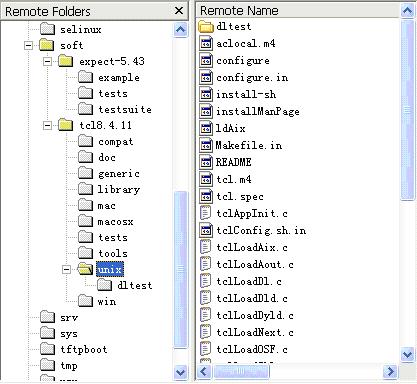This screenshot has height=384, width=417.
Task: Select the mac folder in tree
Action: tap(106, 205)
